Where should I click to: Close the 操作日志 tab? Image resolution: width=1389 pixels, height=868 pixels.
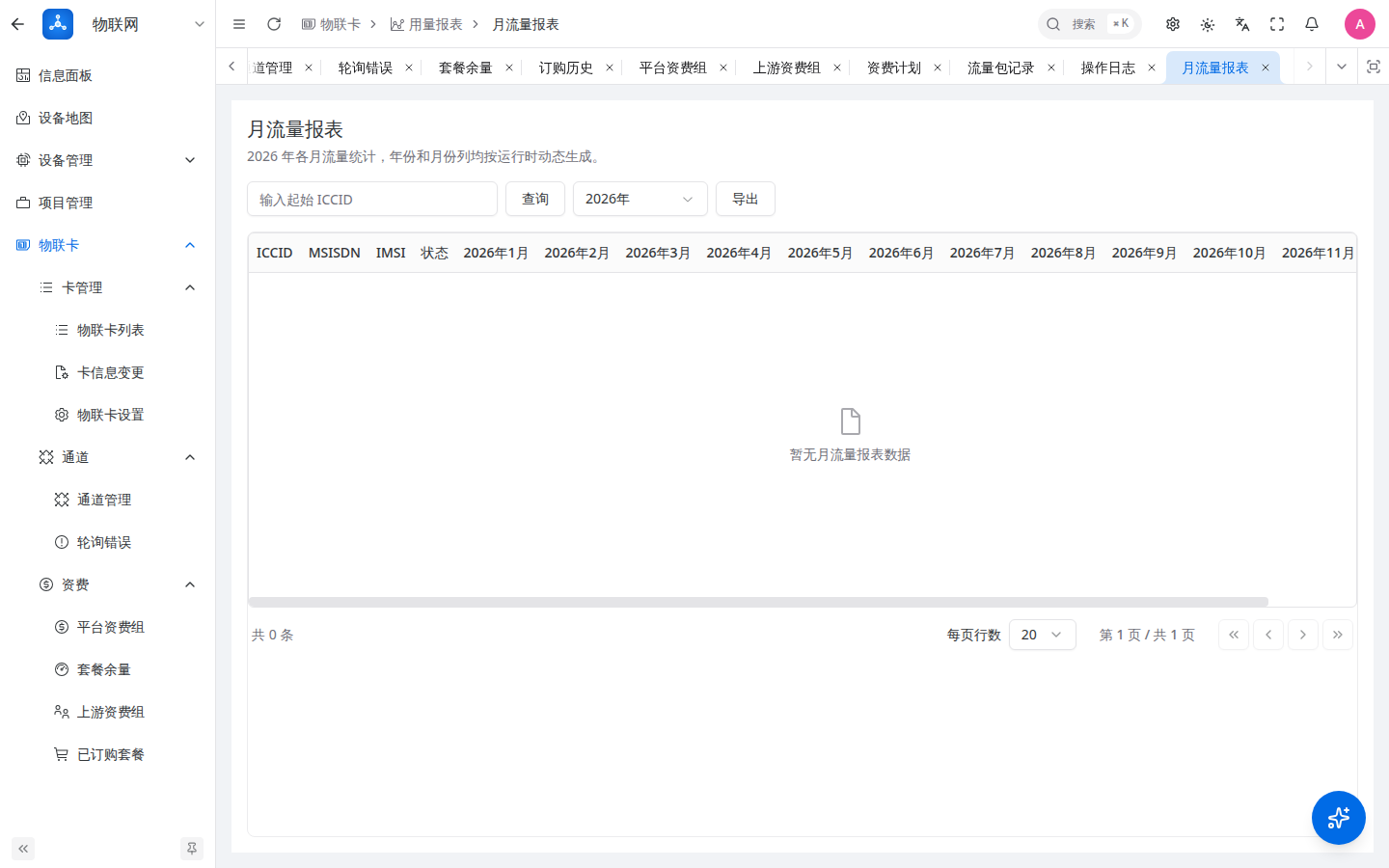click(1152, 68)
